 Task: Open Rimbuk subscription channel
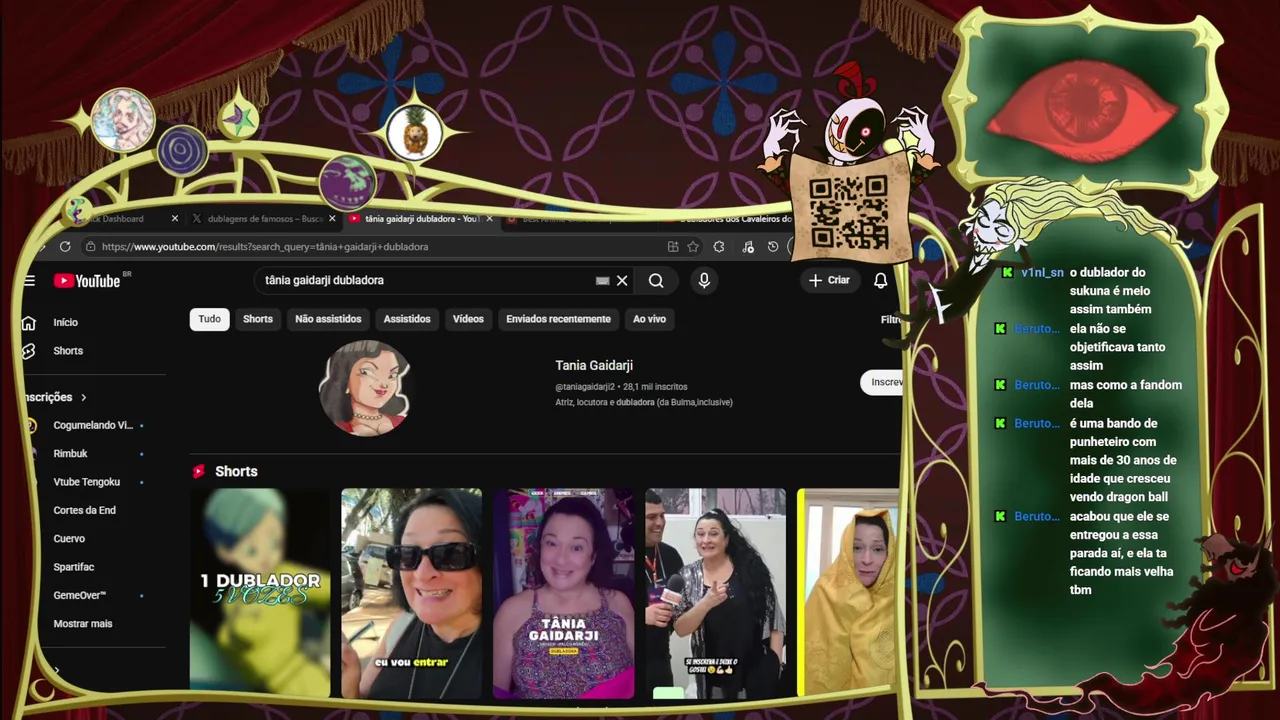[x=70, y=454]
